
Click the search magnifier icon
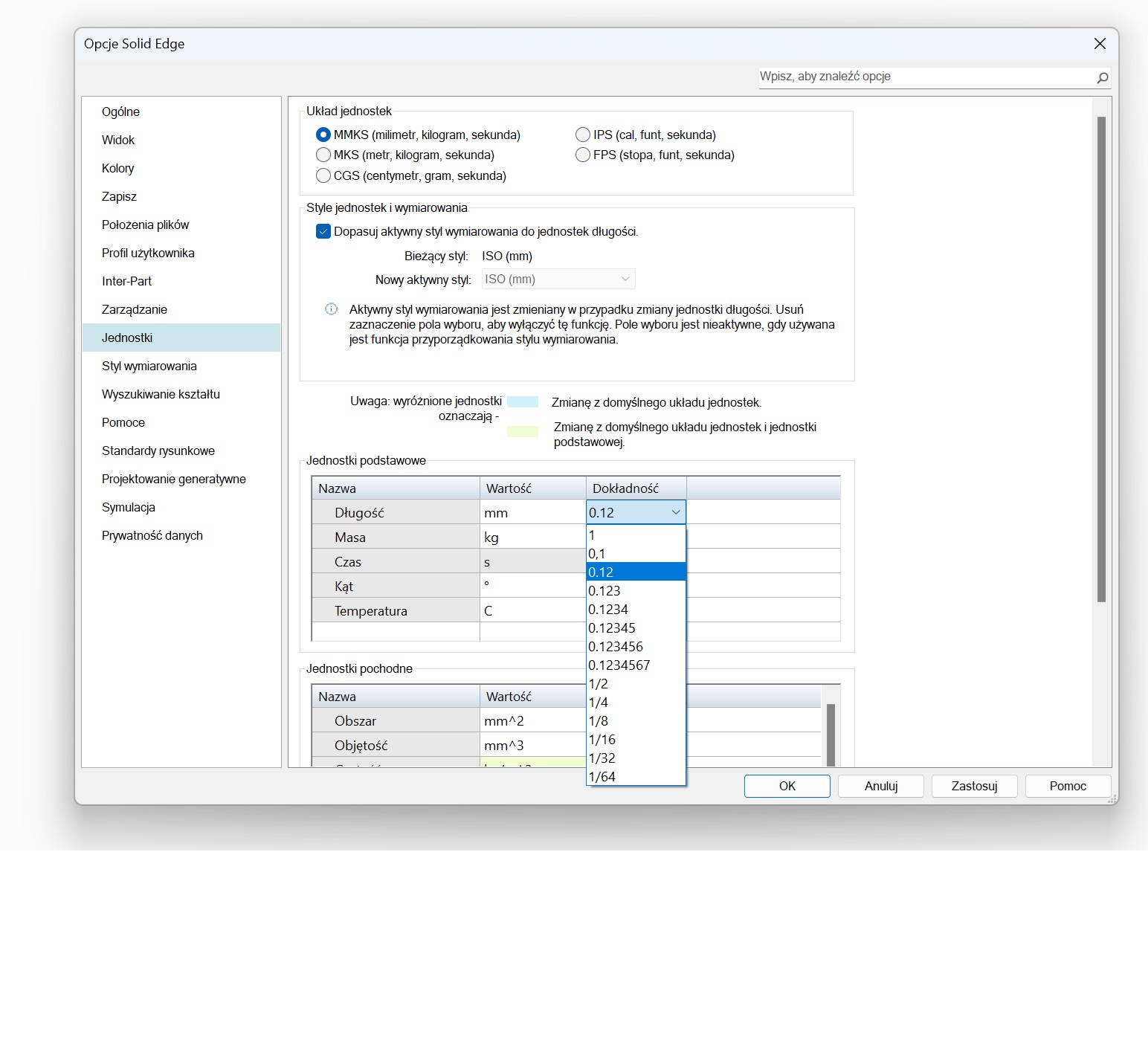point(1102,77)
